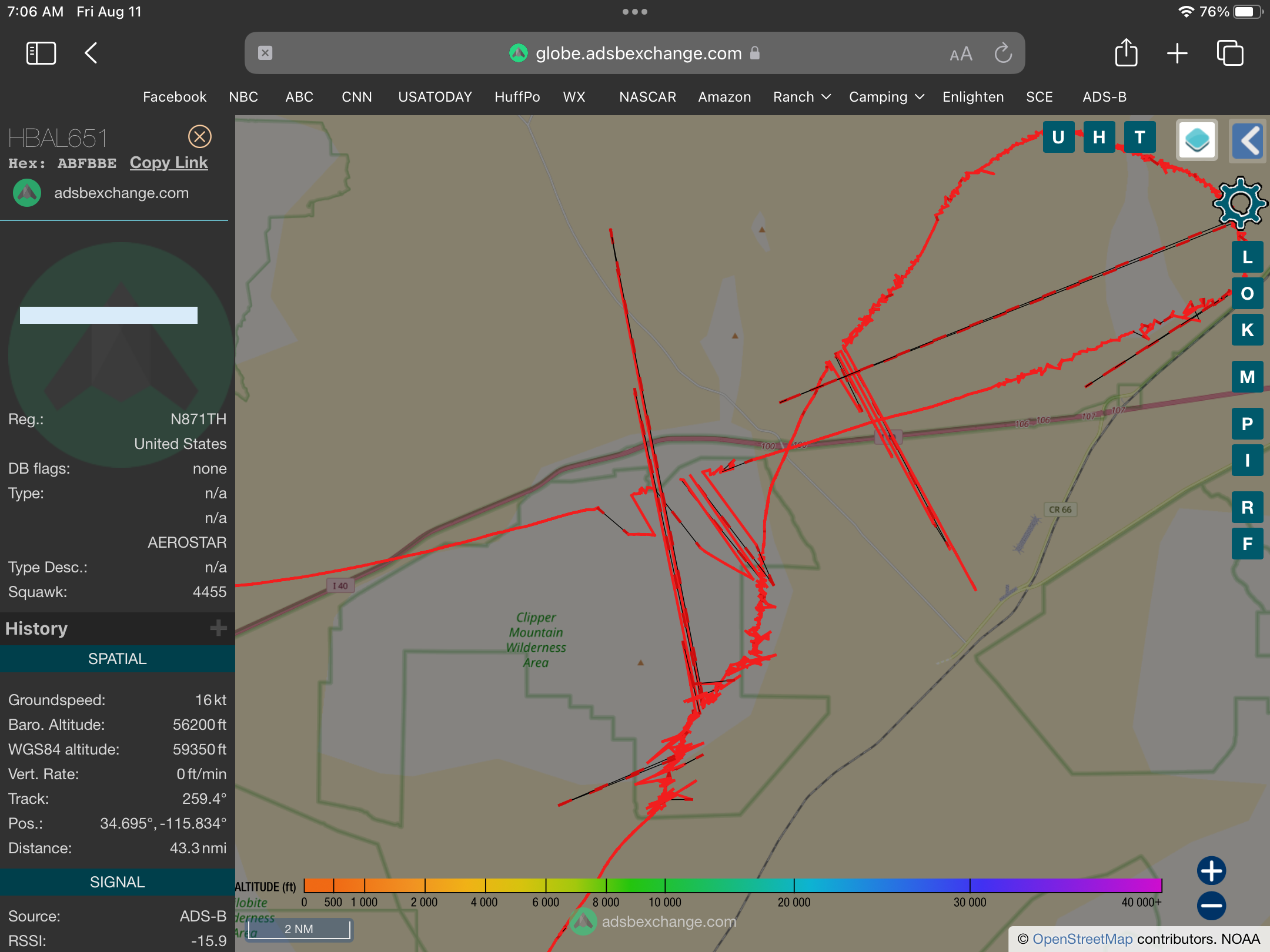Image resolution: width=1270 pixels, height=952 pixels.
Task: Collapse the map side button column arrow
Action: tap(1248, 140)
